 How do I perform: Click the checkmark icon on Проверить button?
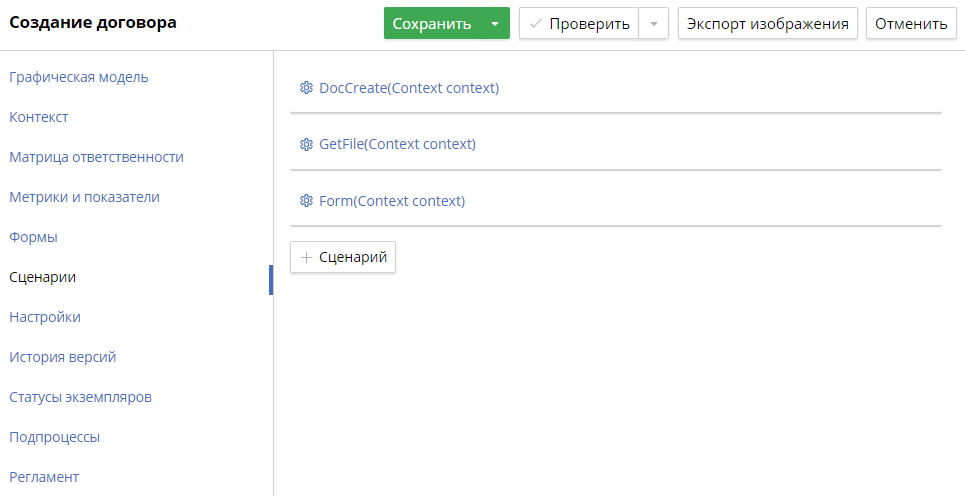point(535,24)
